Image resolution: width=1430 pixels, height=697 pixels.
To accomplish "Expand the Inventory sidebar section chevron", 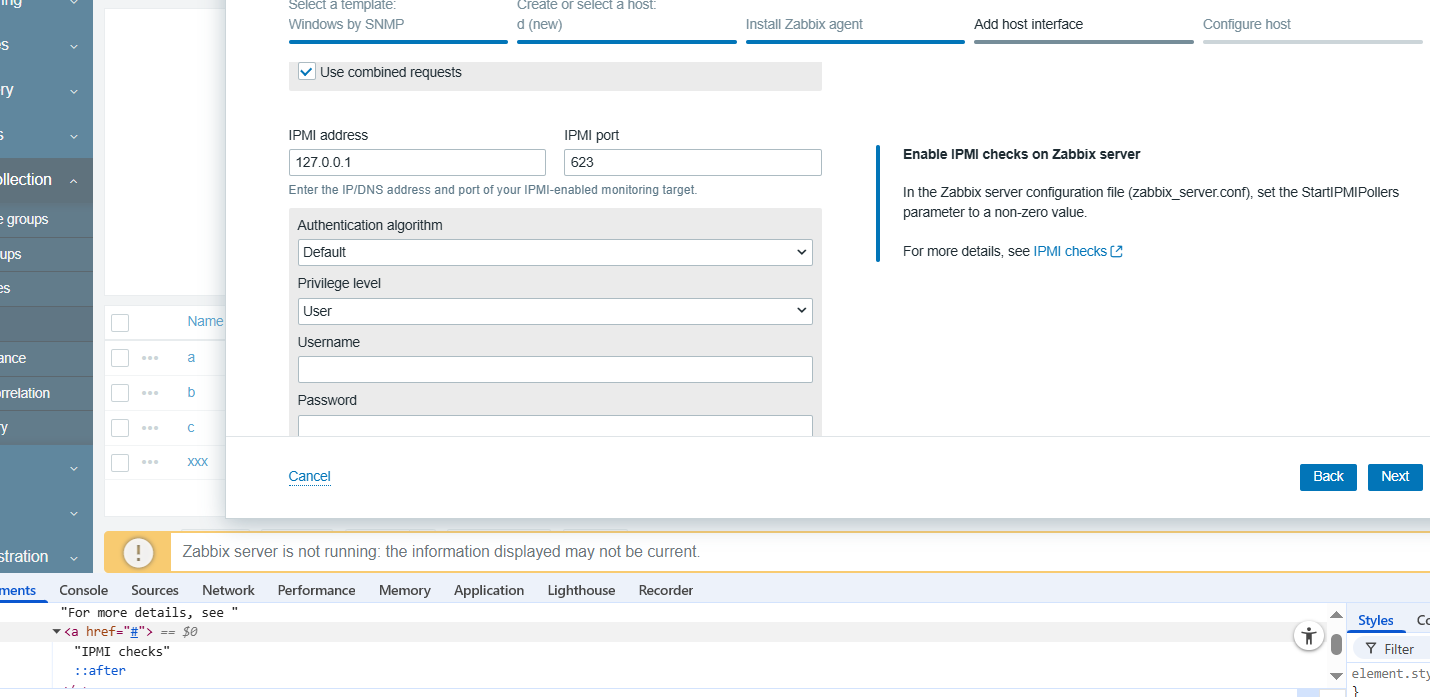I will (x=74, y=91).
